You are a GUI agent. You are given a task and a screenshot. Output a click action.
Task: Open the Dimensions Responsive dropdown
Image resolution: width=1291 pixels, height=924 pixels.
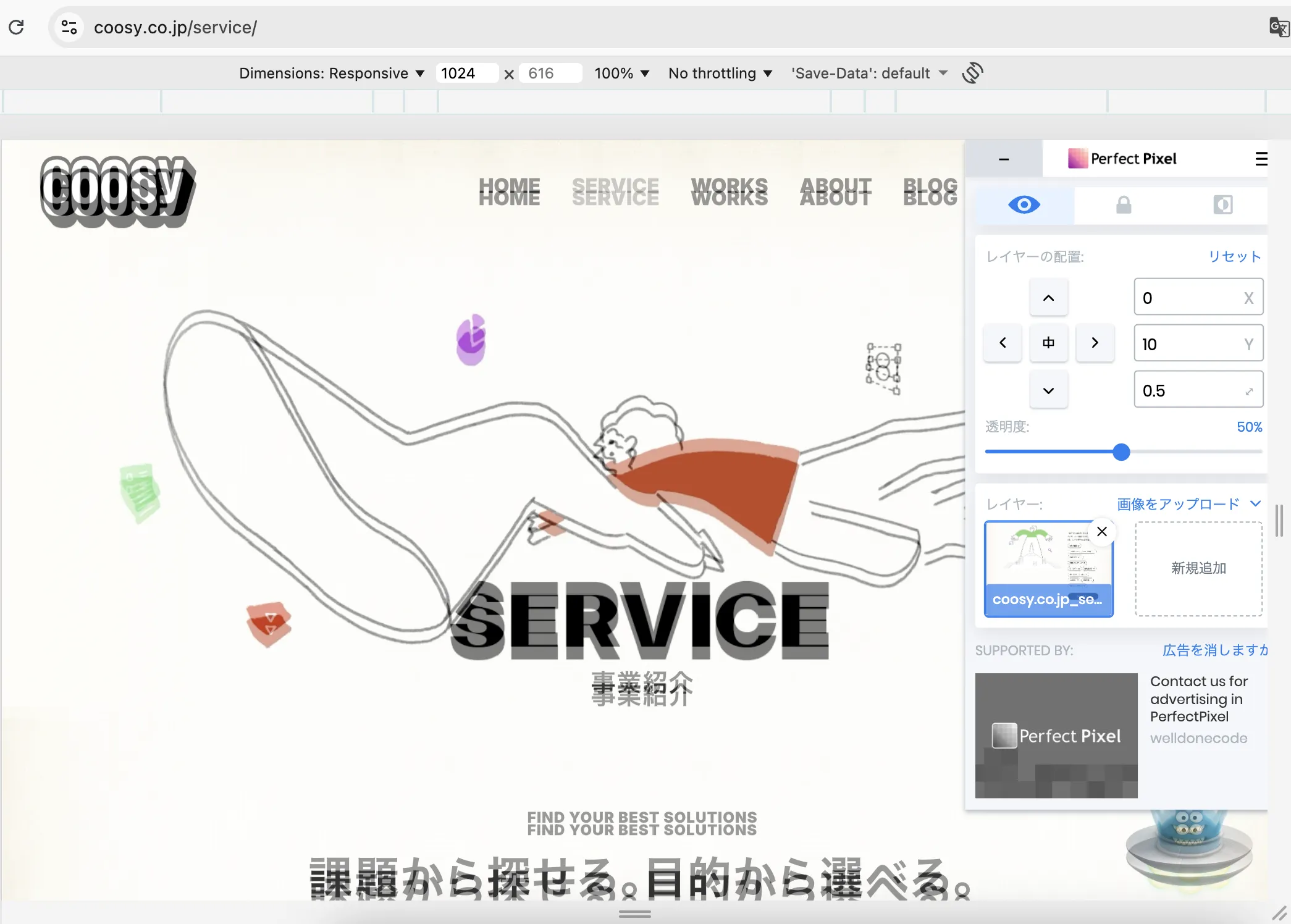click(x=332, y=73)
